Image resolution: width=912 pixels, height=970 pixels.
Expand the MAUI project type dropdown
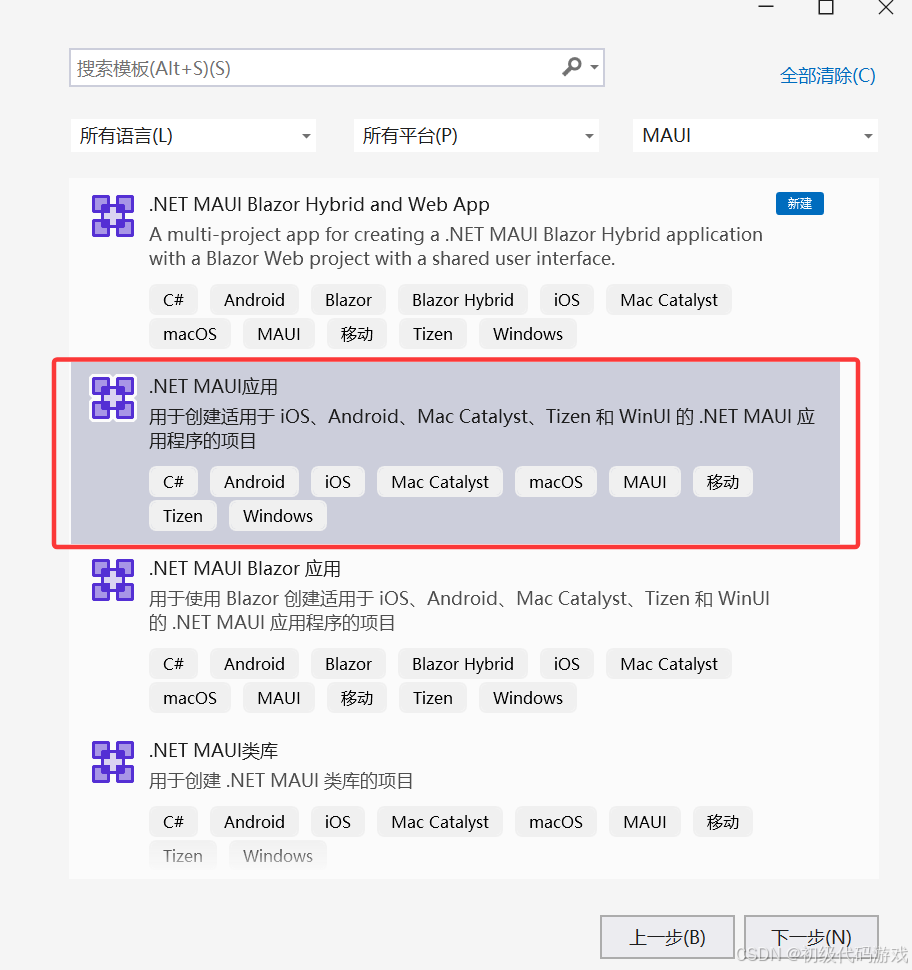755,136
